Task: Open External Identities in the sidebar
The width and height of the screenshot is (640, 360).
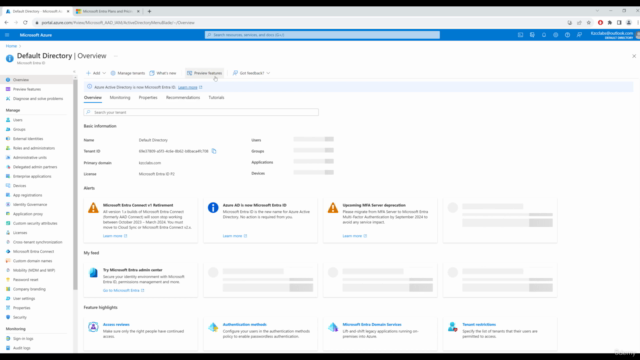Action: tap(28, 139)
